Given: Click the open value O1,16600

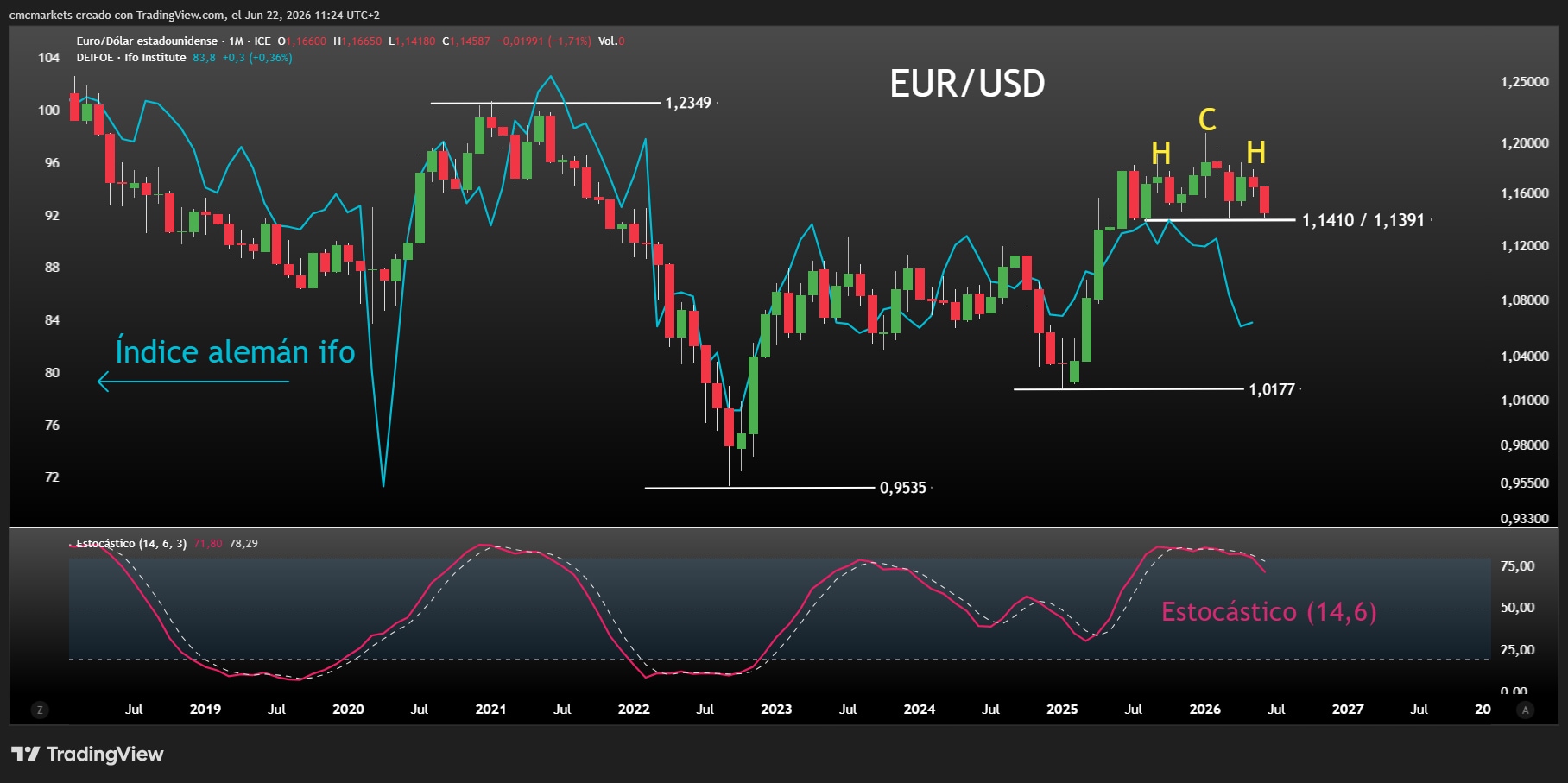Looking at the screenshot, I should [x=302, y=41].
